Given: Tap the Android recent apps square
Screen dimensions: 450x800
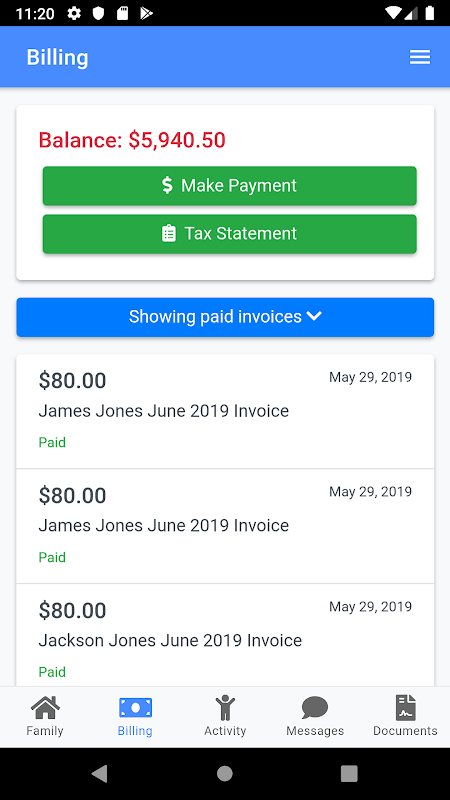Looking at the screenshot, I should [349, 774].
